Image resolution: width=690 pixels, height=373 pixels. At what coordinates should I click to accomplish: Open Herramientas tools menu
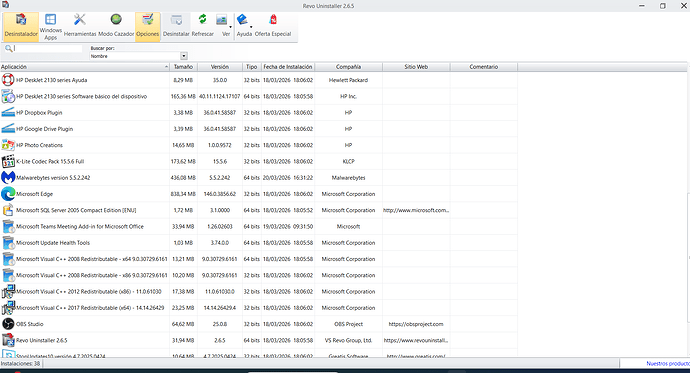pyautogui.click(x=80, y=26)
